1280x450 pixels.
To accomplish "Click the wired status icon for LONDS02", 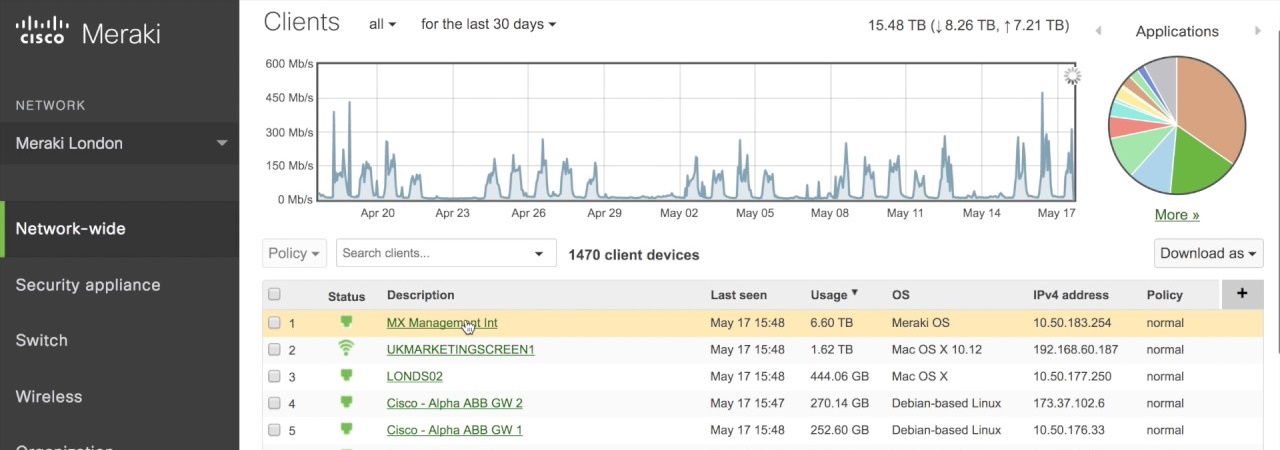I will coord(346,376).
